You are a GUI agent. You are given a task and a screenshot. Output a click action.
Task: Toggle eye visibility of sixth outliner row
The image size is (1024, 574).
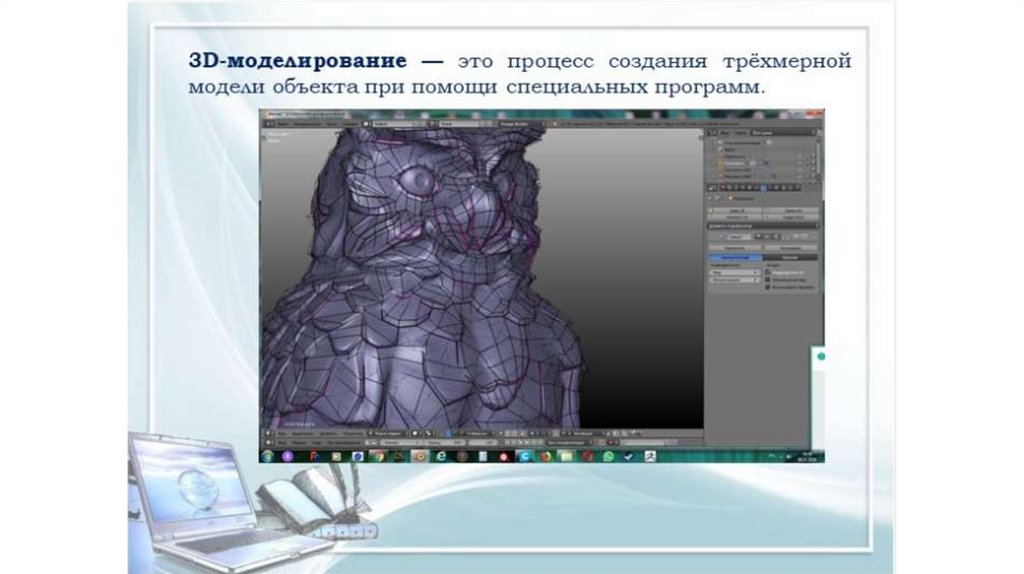tap(799, 176)
